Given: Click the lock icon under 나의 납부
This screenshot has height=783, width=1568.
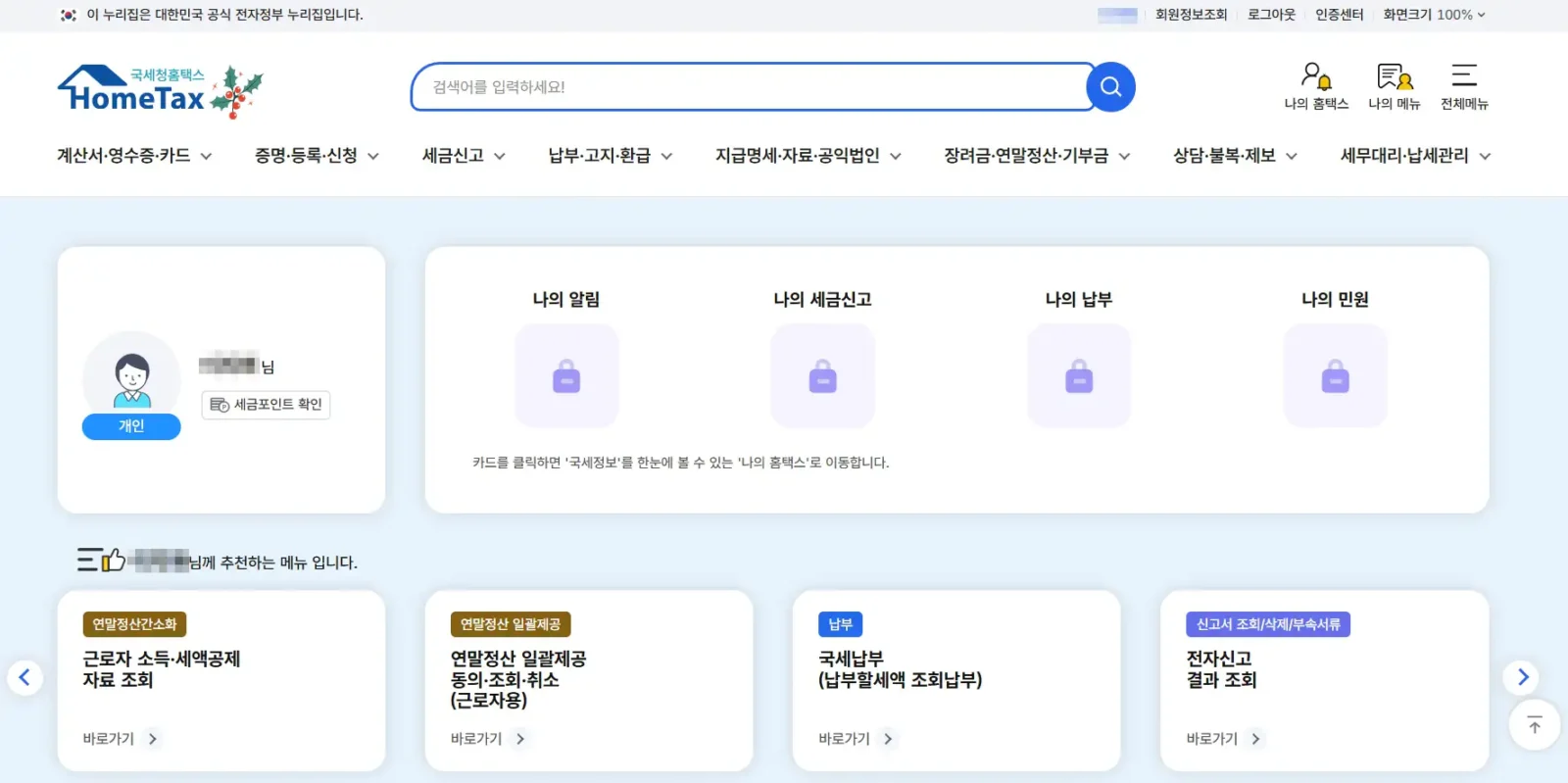Looking at the screenshot, I should (x=1079, y=376).
